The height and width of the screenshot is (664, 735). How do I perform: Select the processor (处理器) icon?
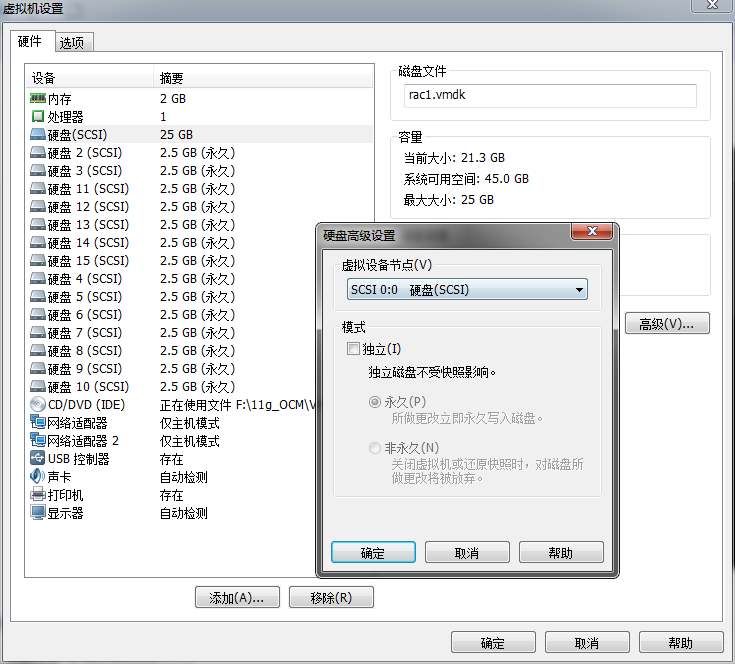coord(38,117)
